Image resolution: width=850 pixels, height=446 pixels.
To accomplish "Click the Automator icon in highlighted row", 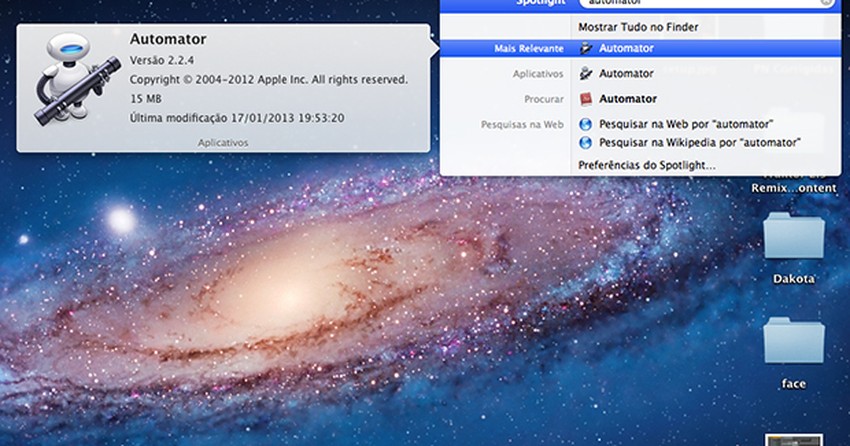I will tap(585, 48).
